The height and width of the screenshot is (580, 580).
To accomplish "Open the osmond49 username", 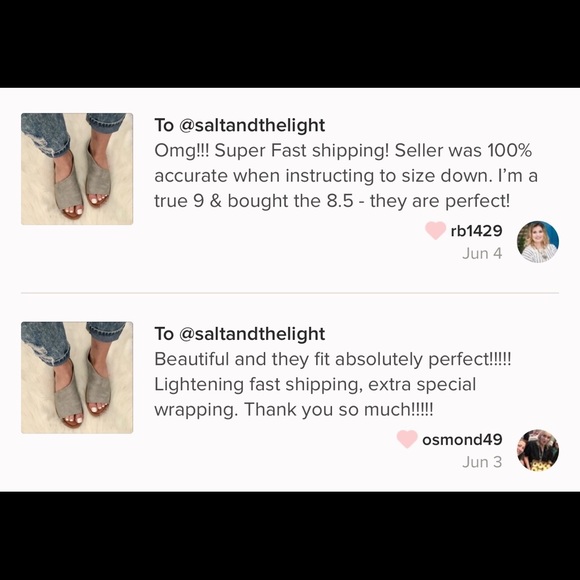I will (x=462, y=439).
